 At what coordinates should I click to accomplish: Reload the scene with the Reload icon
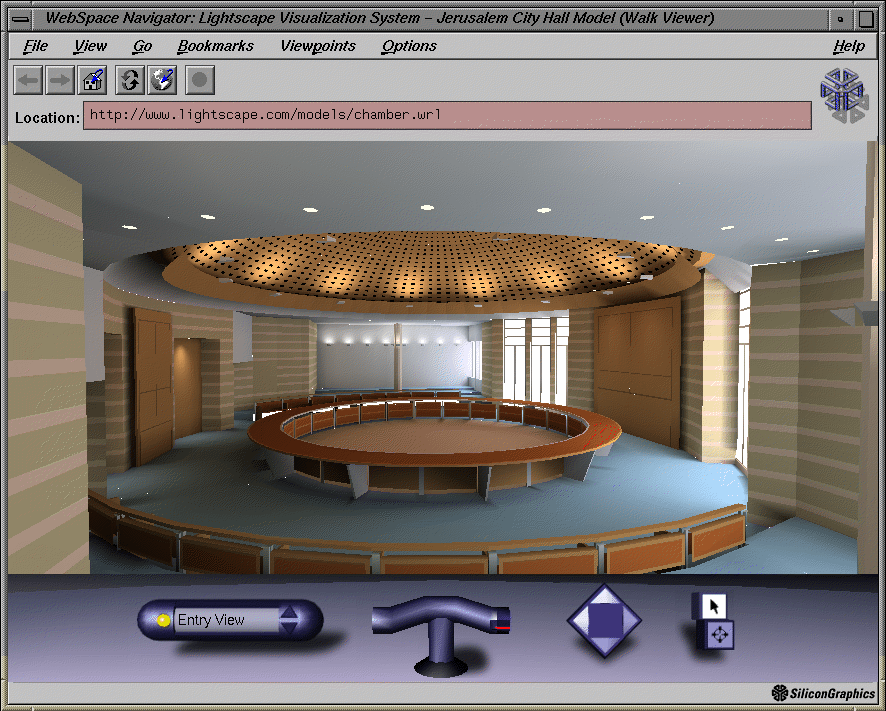pos(130,80)
